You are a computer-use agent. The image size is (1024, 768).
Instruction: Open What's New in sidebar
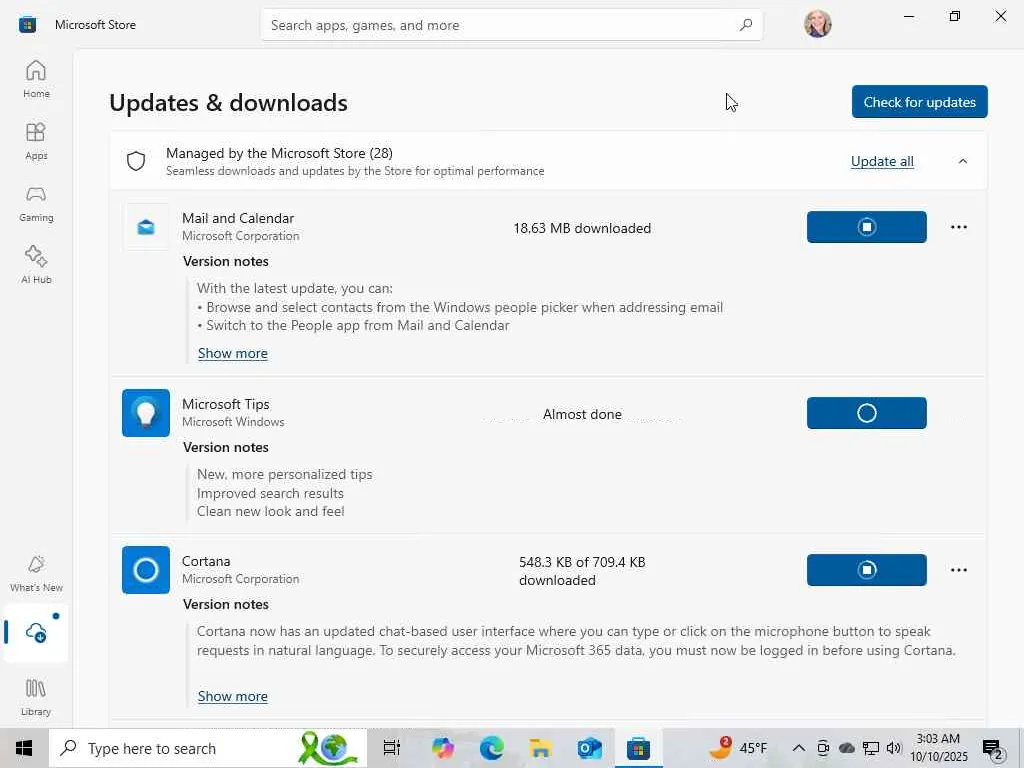36,573
